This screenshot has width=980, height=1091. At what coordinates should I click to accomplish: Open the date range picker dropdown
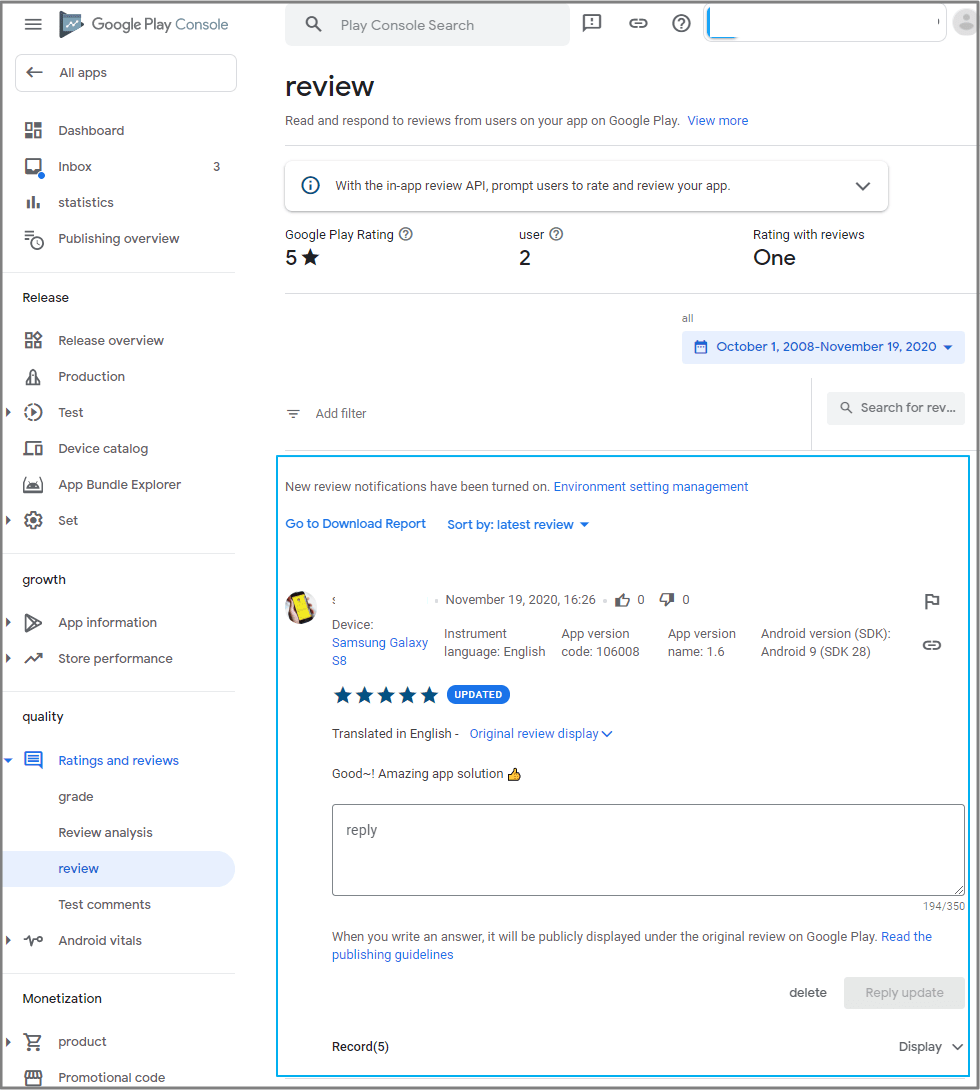[x=822, y=346]
